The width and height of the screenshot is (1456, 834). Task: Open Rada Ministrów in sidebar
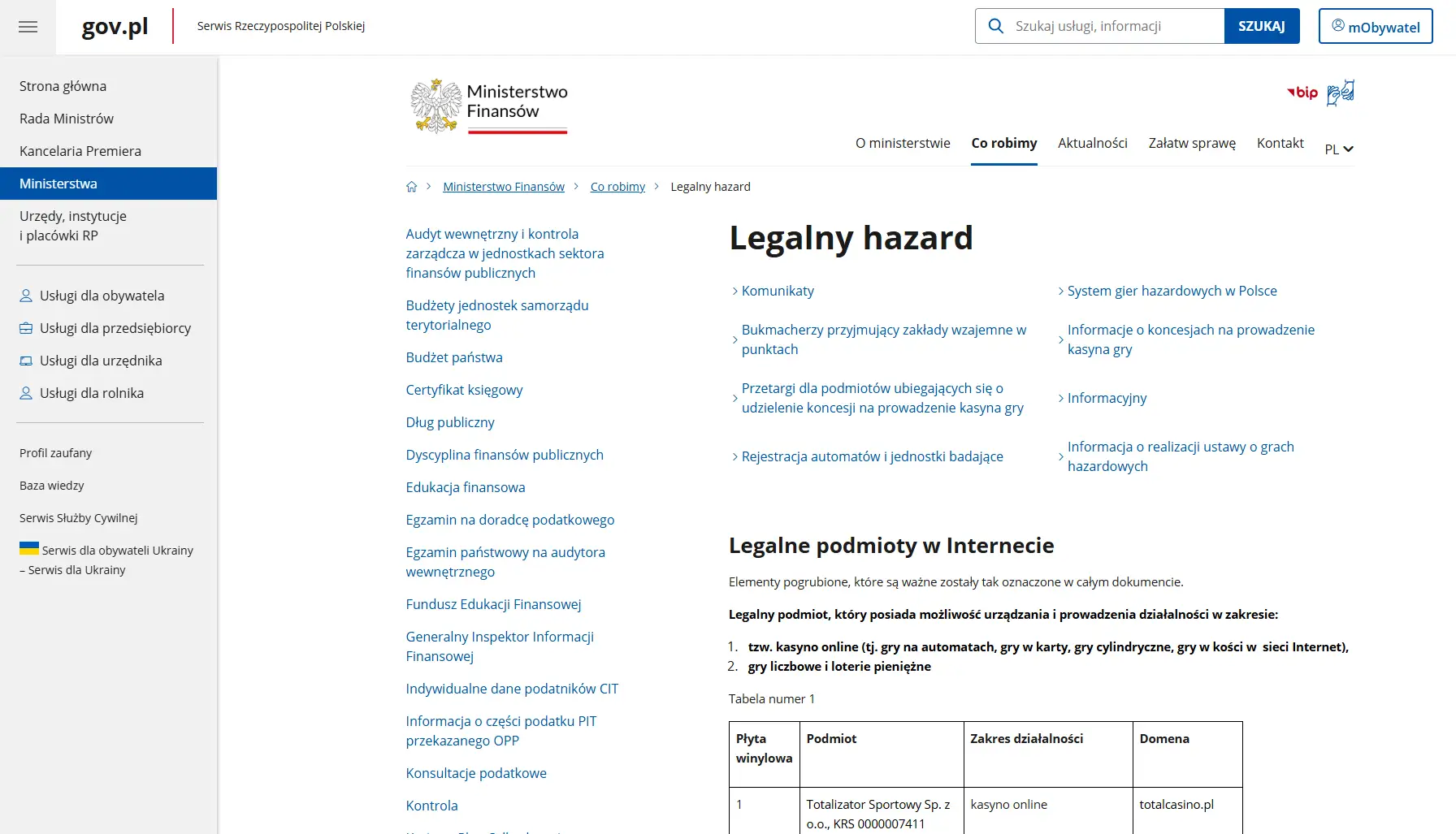(x=67, y=119)
